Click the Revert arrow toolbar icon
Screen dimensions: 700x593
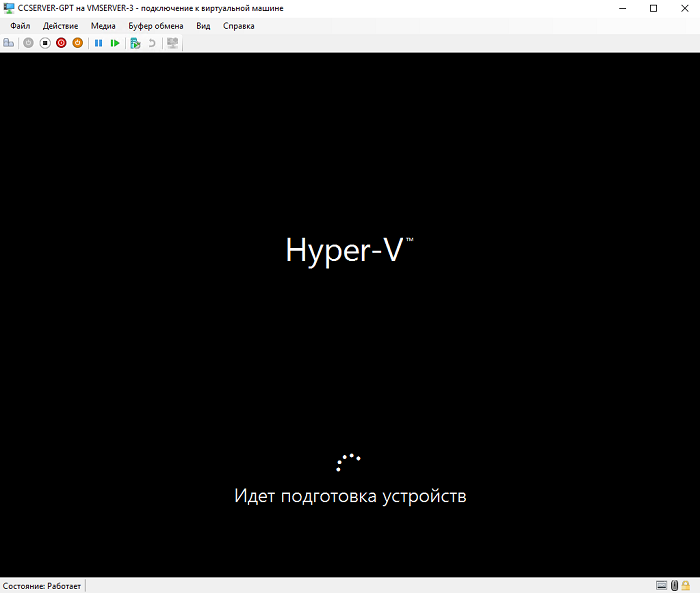point(152,43)
